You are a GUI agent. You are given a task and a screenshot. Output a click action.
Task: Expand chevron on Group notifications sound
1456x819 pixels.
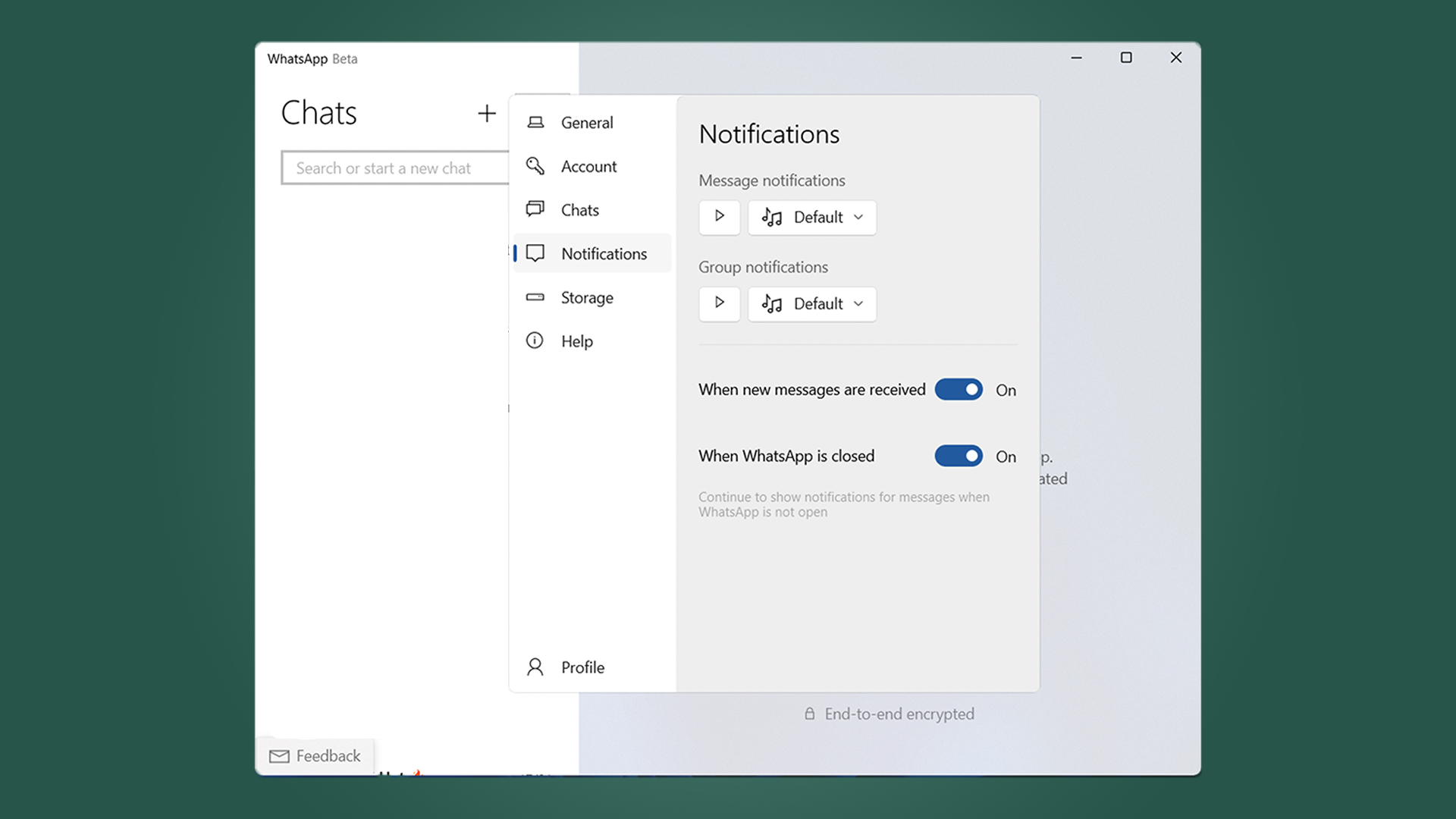click(858, 304)
